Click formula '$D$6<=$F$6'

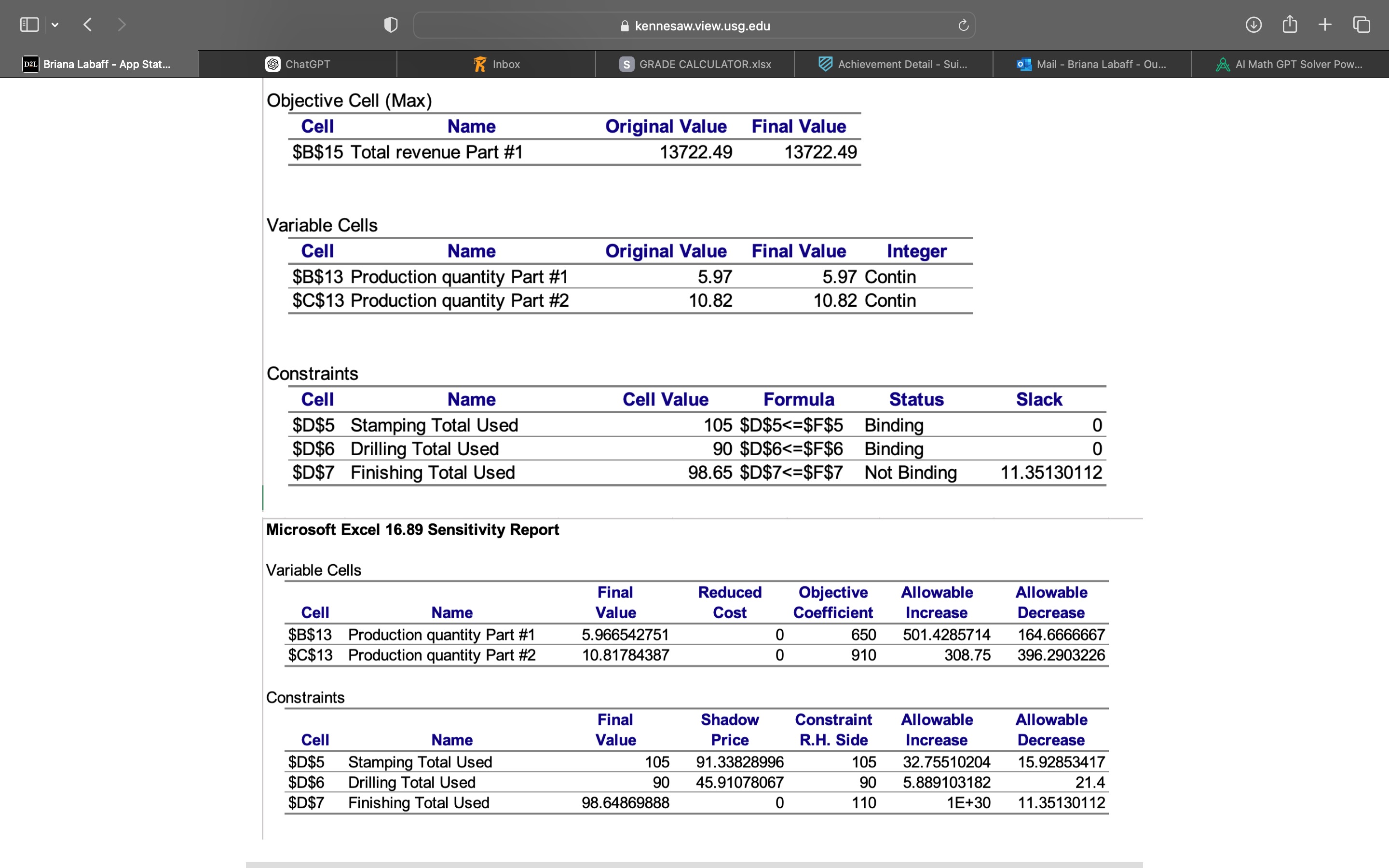[x=791, y=448]
